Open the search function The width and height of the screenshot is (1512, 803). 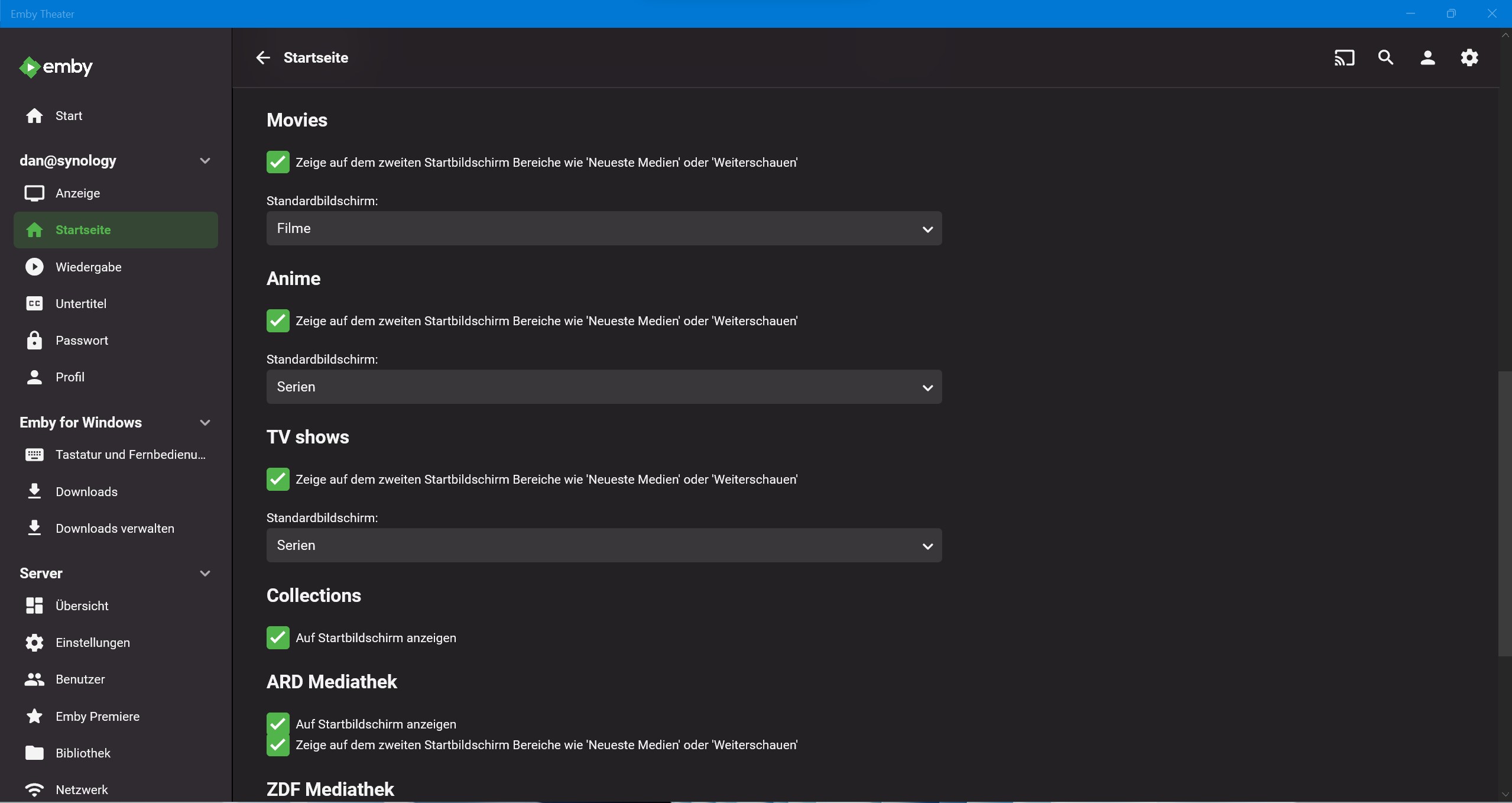pos(1386,57)
